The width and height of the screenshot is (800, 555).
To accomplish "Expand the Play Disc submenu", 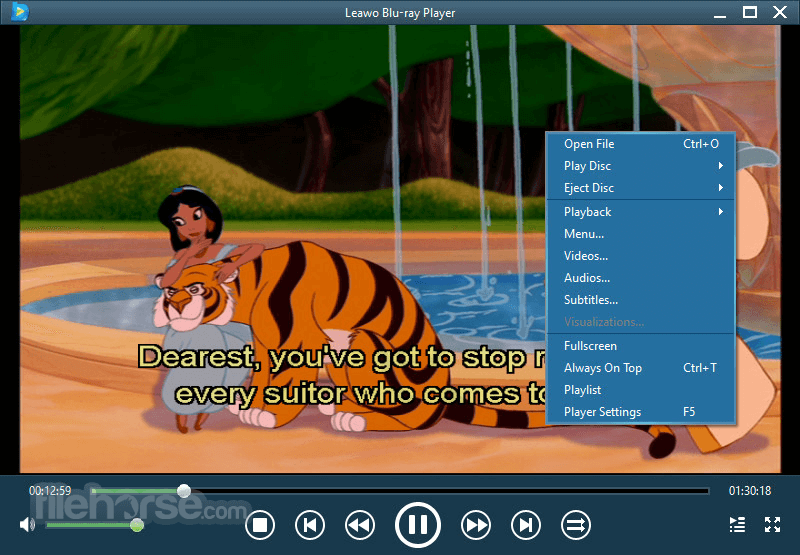I will [x=641, y=166].
